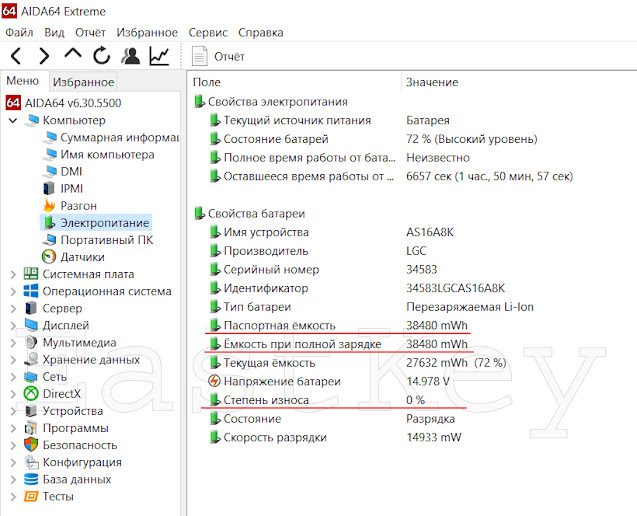This screenshot has width=637, height=516.
Task: Click value 27632 mWh (72 %)
Action: tap(456, 362)
